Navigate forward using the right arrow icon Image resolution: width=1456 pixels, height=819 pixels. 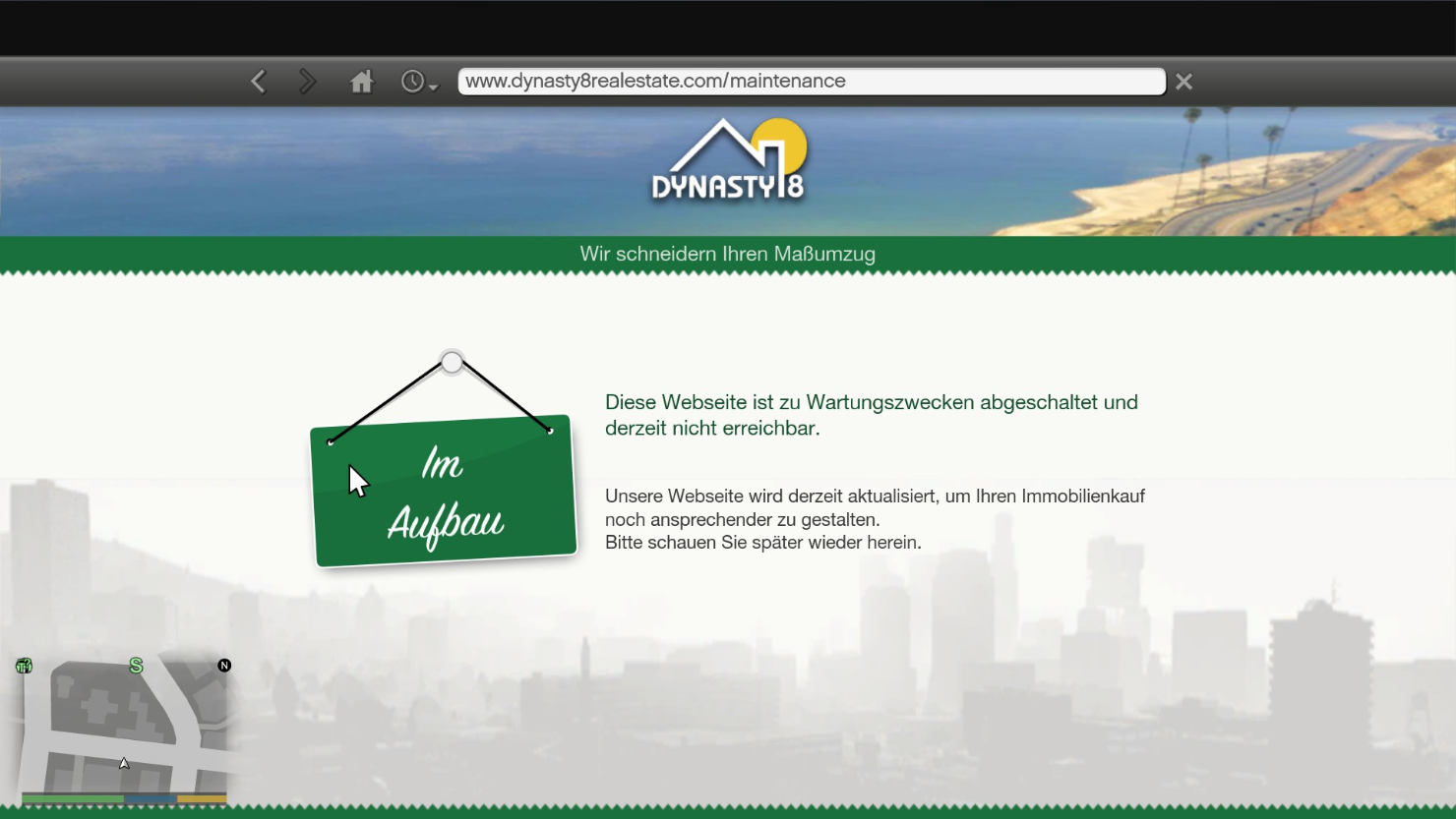tap(307, 81)
